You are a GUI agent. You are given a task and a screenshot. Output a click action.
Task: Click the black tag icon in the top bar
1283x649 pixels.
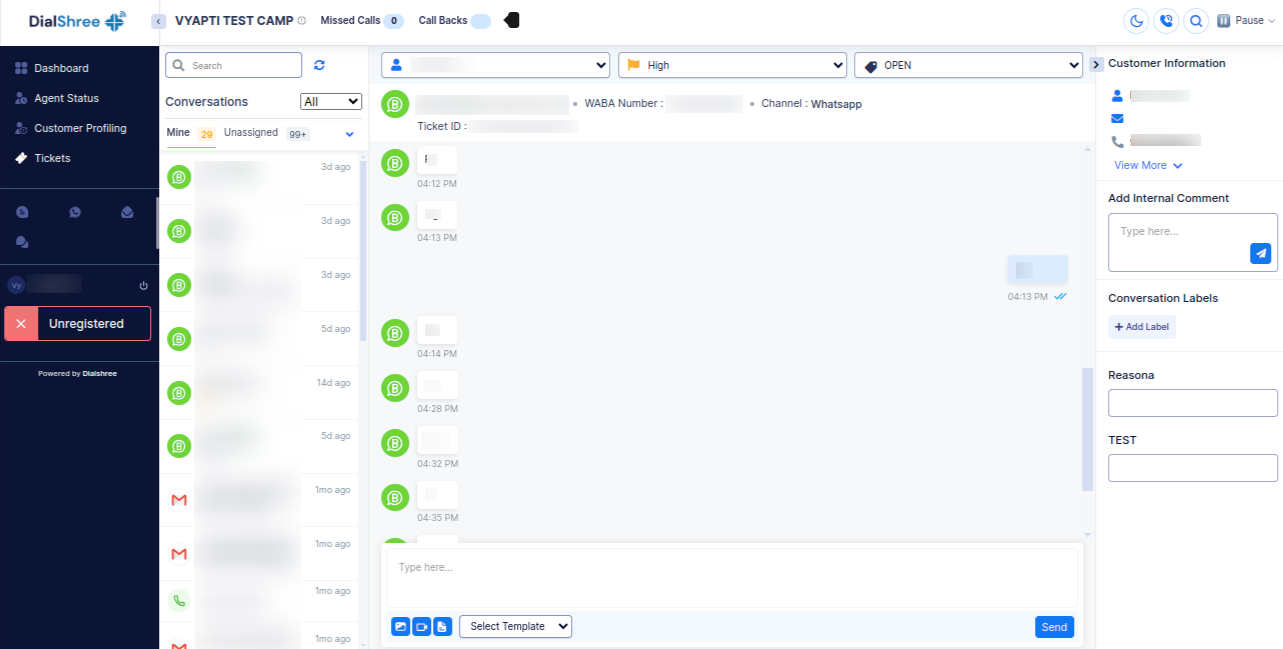pyautogui.click(x=511, y=20)
